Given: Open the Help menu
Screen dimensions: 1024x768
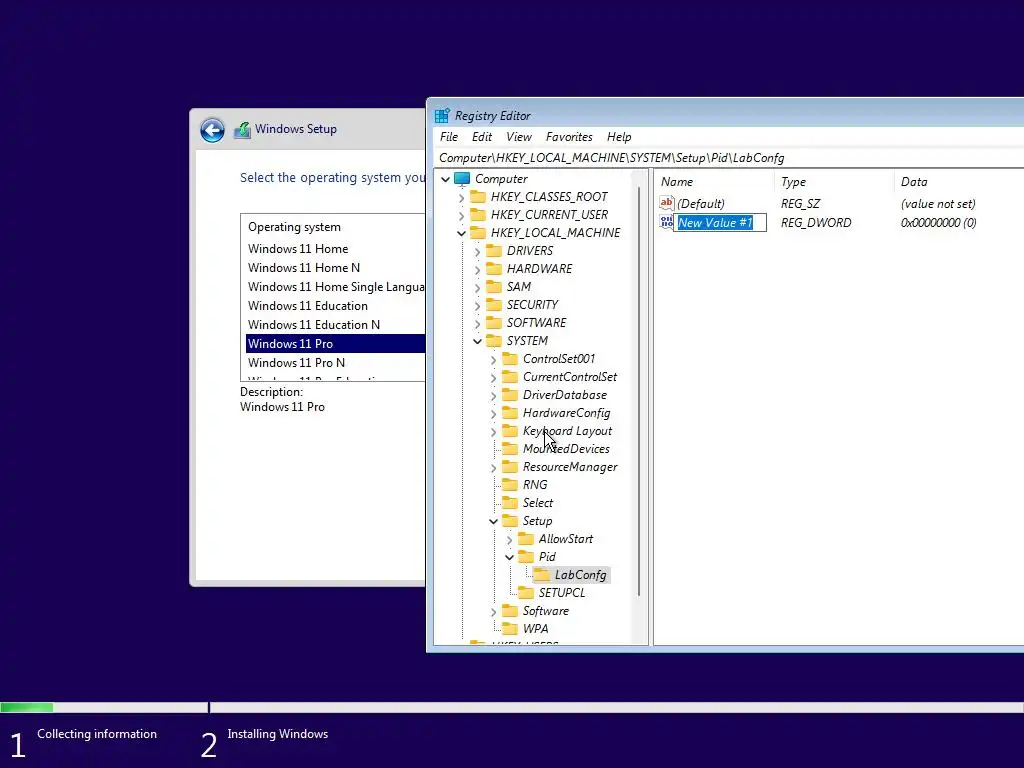Looking at the screenshot, I should click(x=619, y=136).
